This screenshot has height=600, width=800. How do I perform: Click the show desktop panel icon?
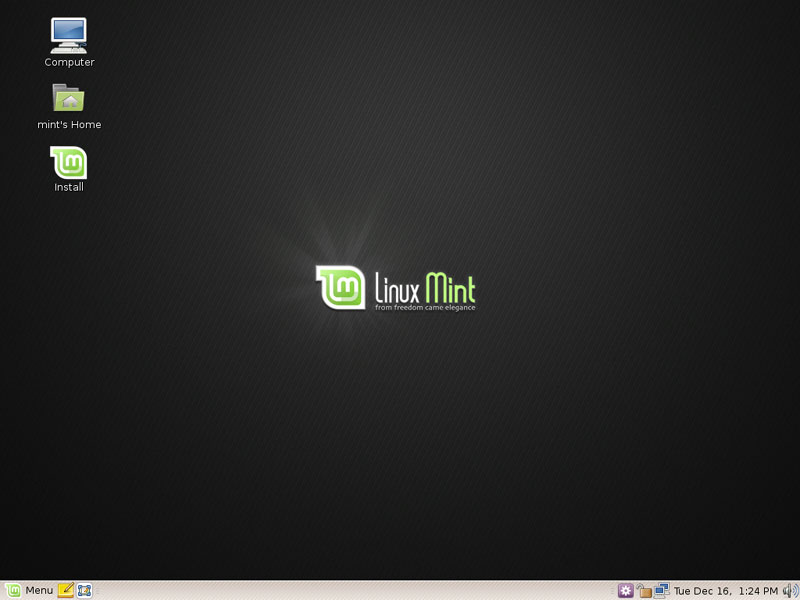[x=84, y=590]
